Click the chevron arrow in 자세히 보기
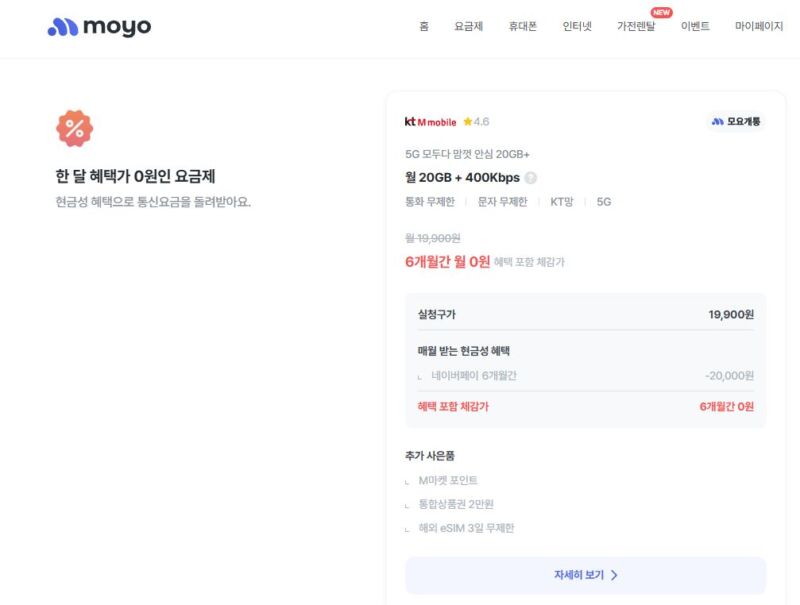This screenshot has width=800, height=605. (x=614, y=575)
